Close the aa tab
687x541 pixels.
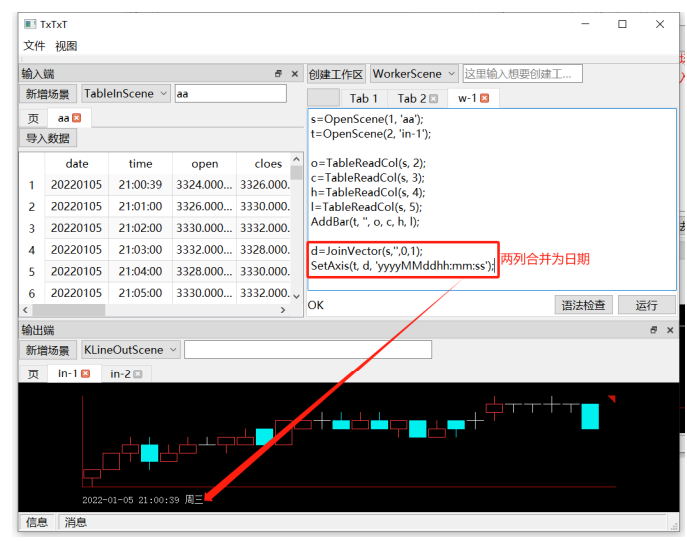click(77, 118)
